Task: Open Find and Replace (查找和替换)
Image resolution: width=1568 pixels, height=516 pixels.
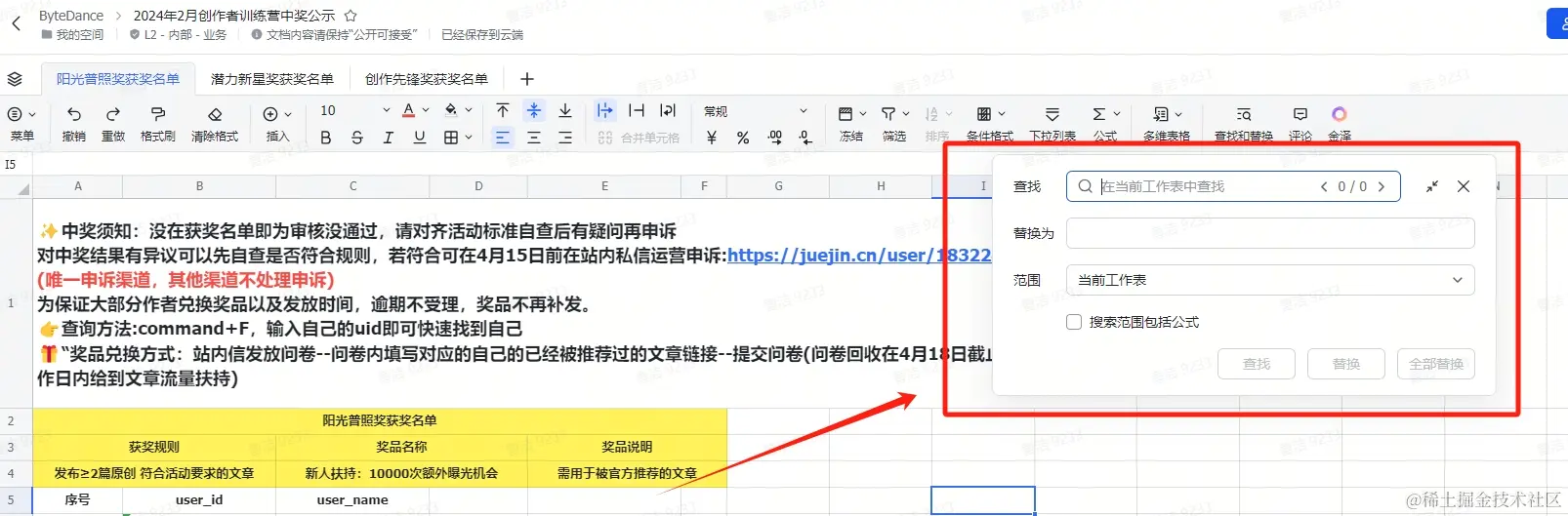Action: pyautogui.click(x=1244, y=122)
